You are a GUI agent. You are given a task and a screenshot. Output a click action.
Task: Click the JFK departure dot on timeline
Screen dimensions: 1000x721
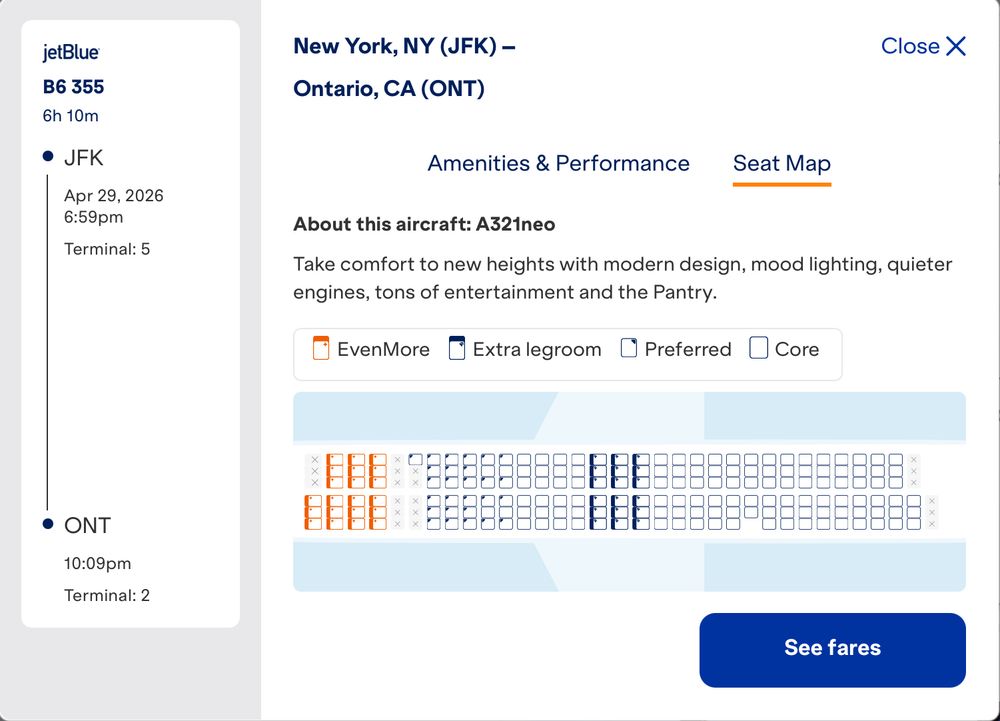tap(48, 157)
